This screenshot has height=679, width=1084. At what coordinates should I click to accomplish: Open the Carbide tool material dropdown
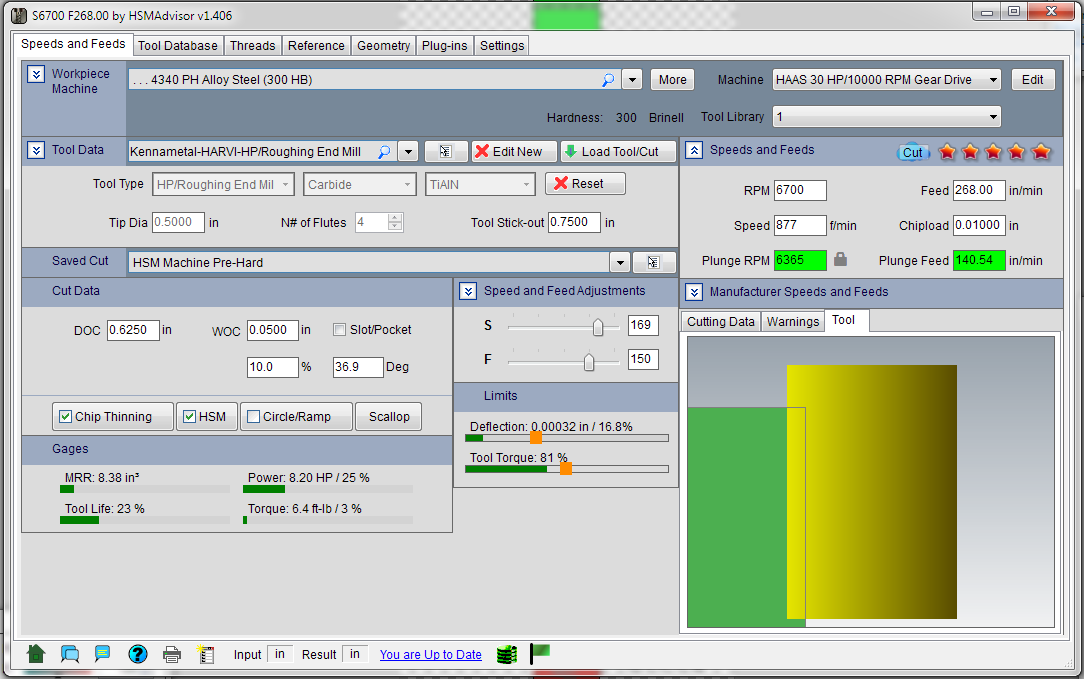point(359,185)
